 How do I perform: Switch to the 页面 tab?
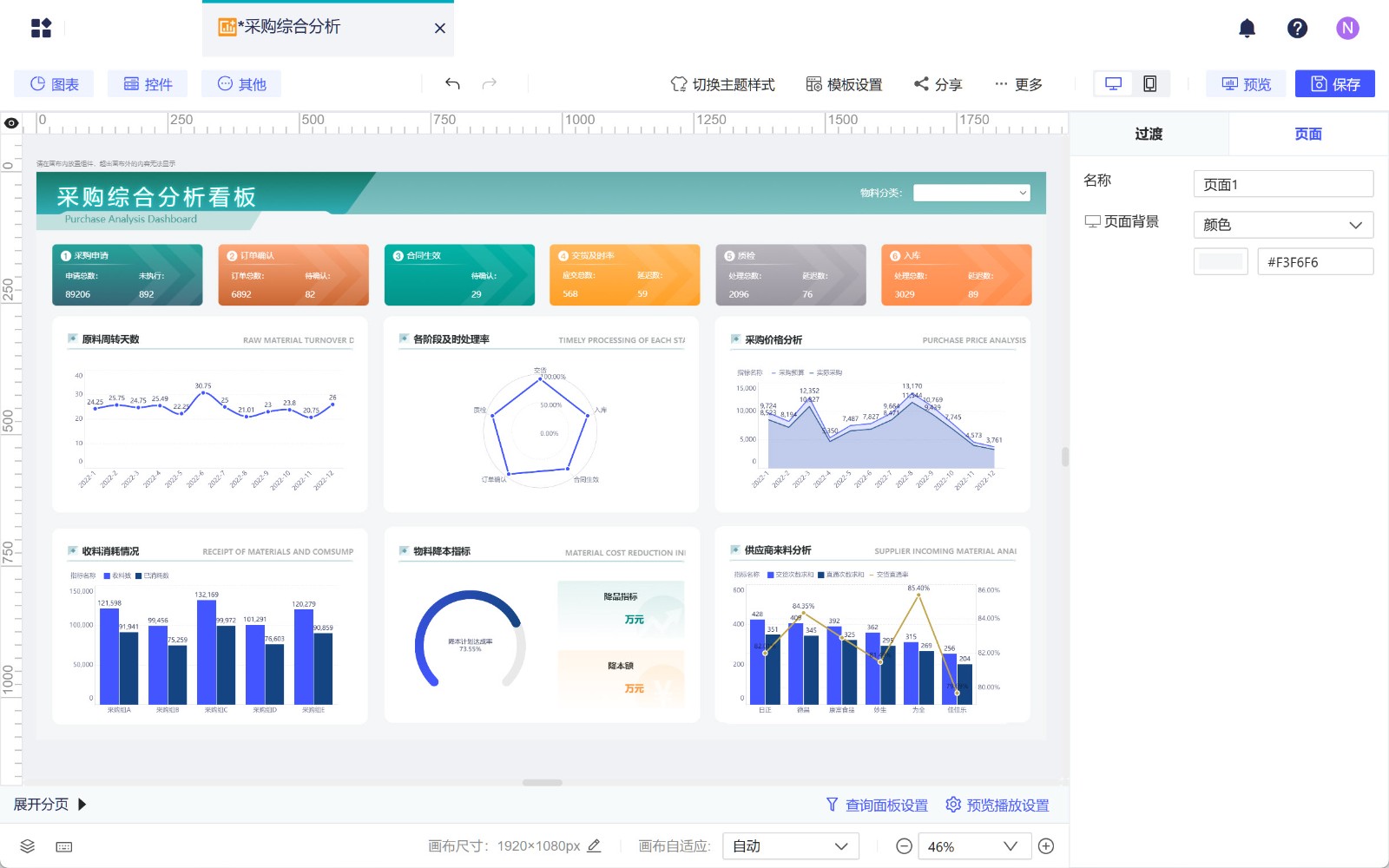(1308, 134)
